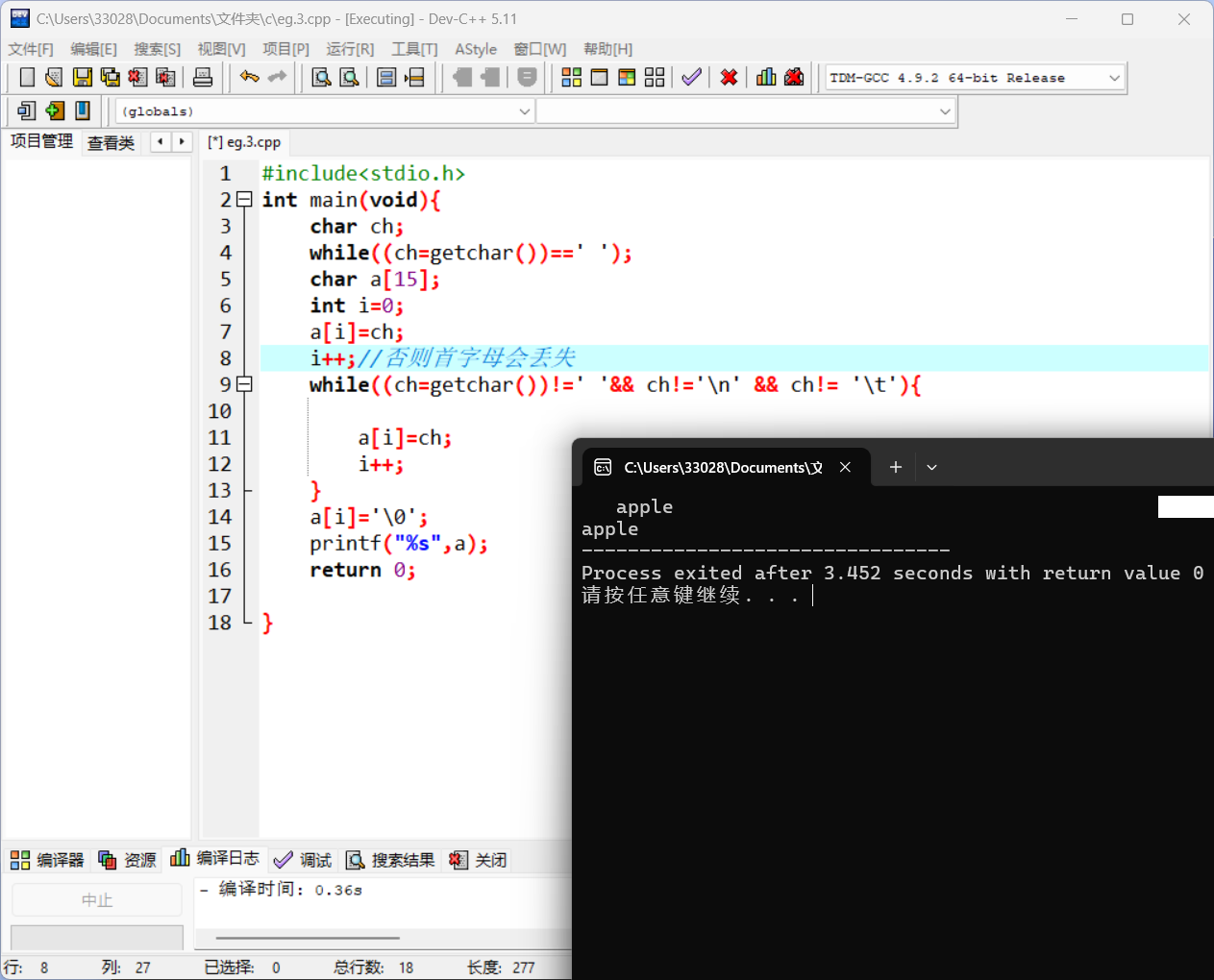This screenshot has height=980, width=1214.
Task: Open the 视图[V] menu
Action: pyautogui.click(x=221, y=49)
